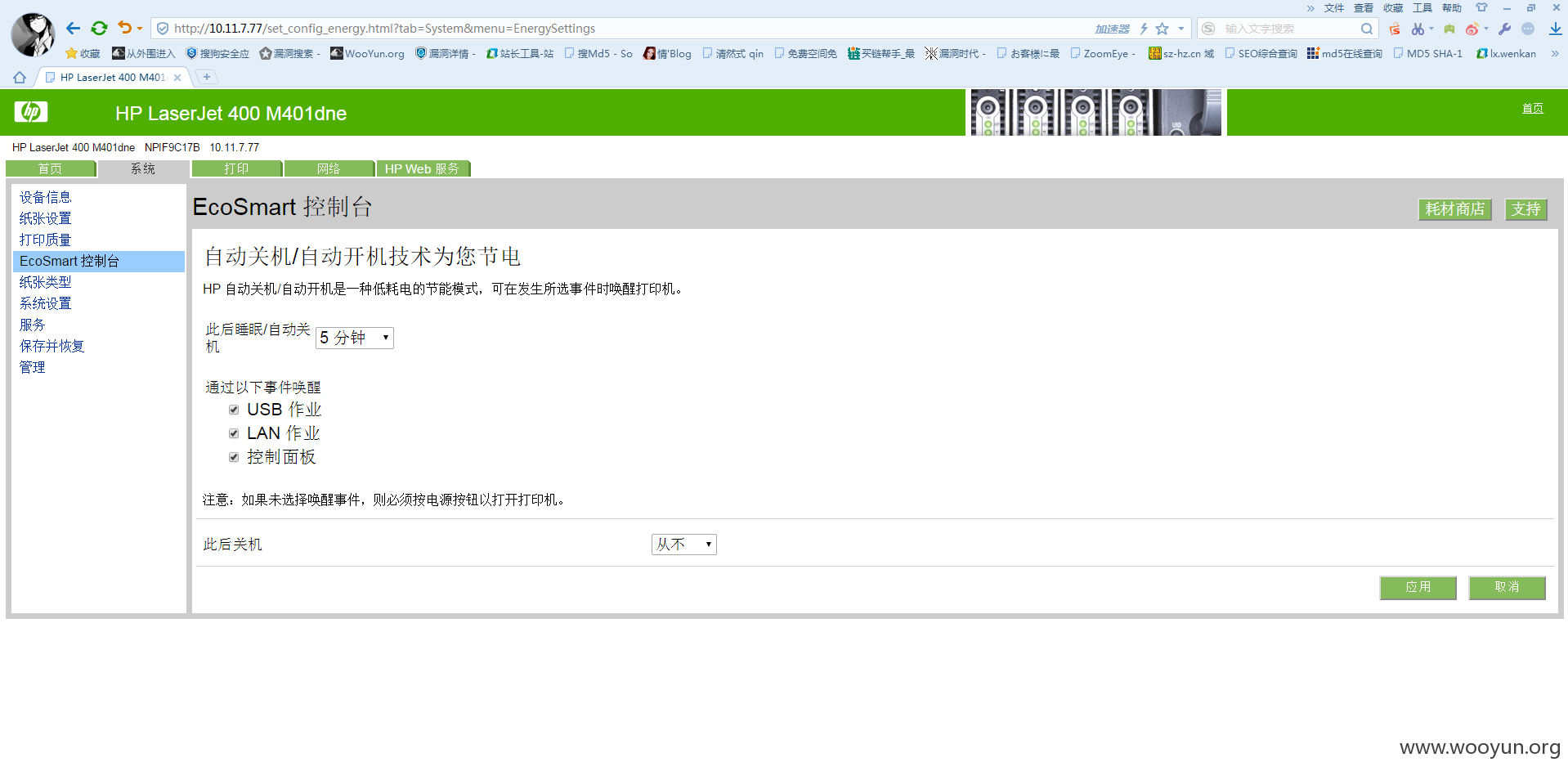This screenshot has width=1568, height=771.
Task: Open the shopping bag icon in the toolbar
Action: click(1395, 29)
